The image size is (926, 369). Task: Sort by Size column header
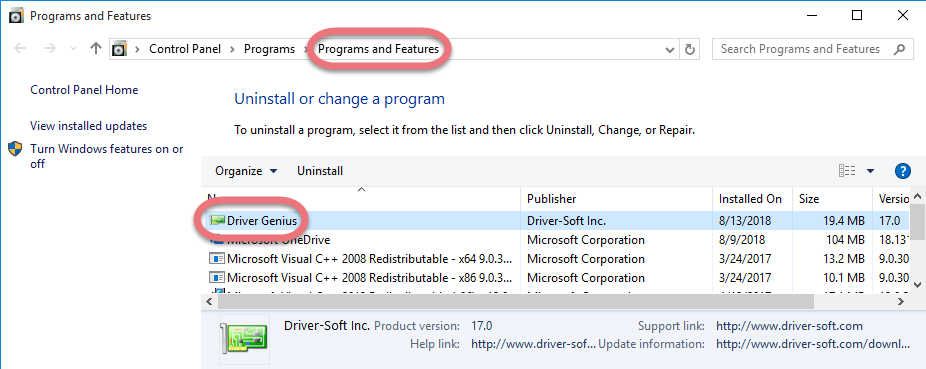click(832, 199)
